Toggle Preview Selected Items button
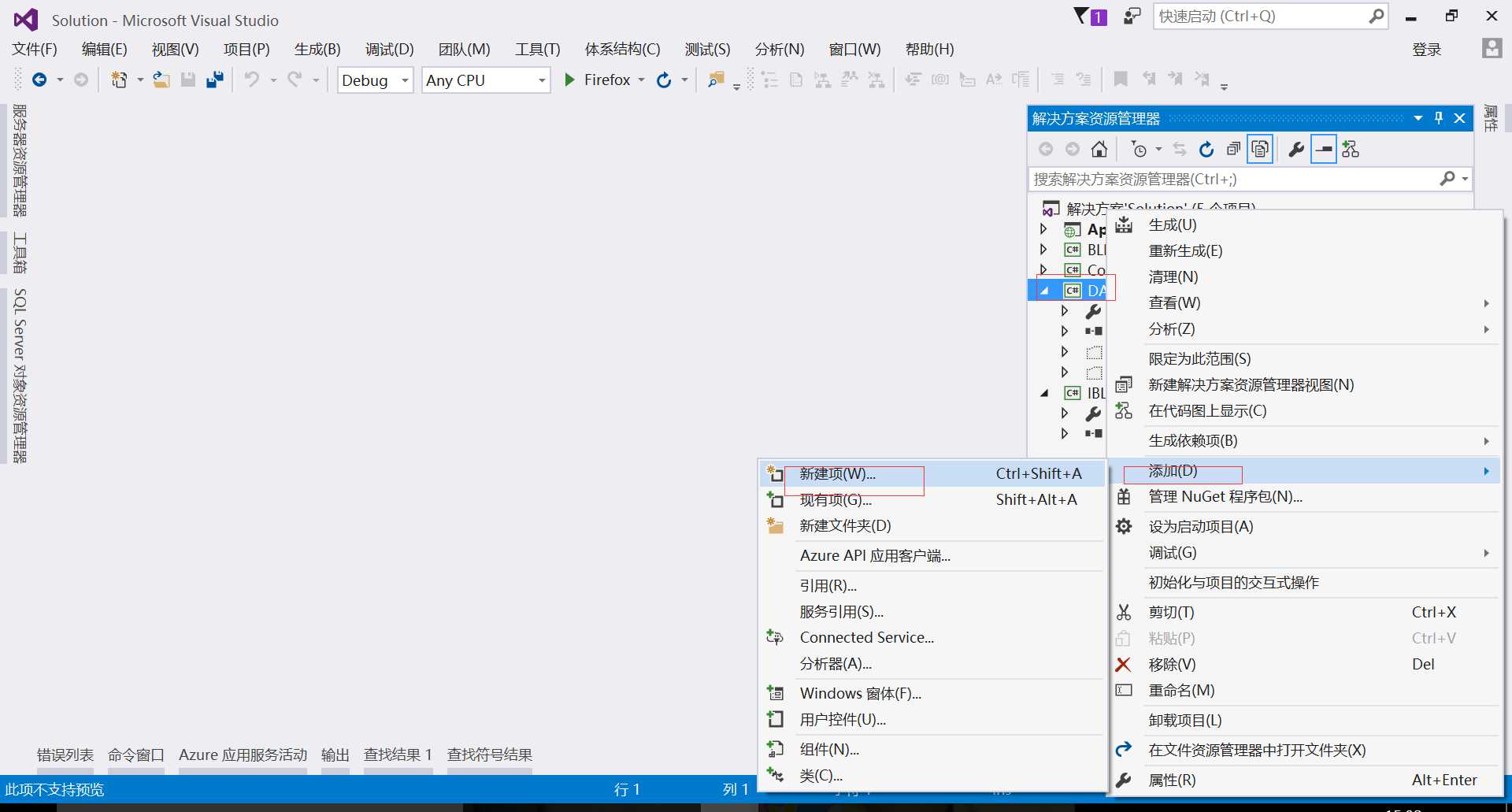Viewport: 1512px width, 812px height. [x=1324, y=149]
